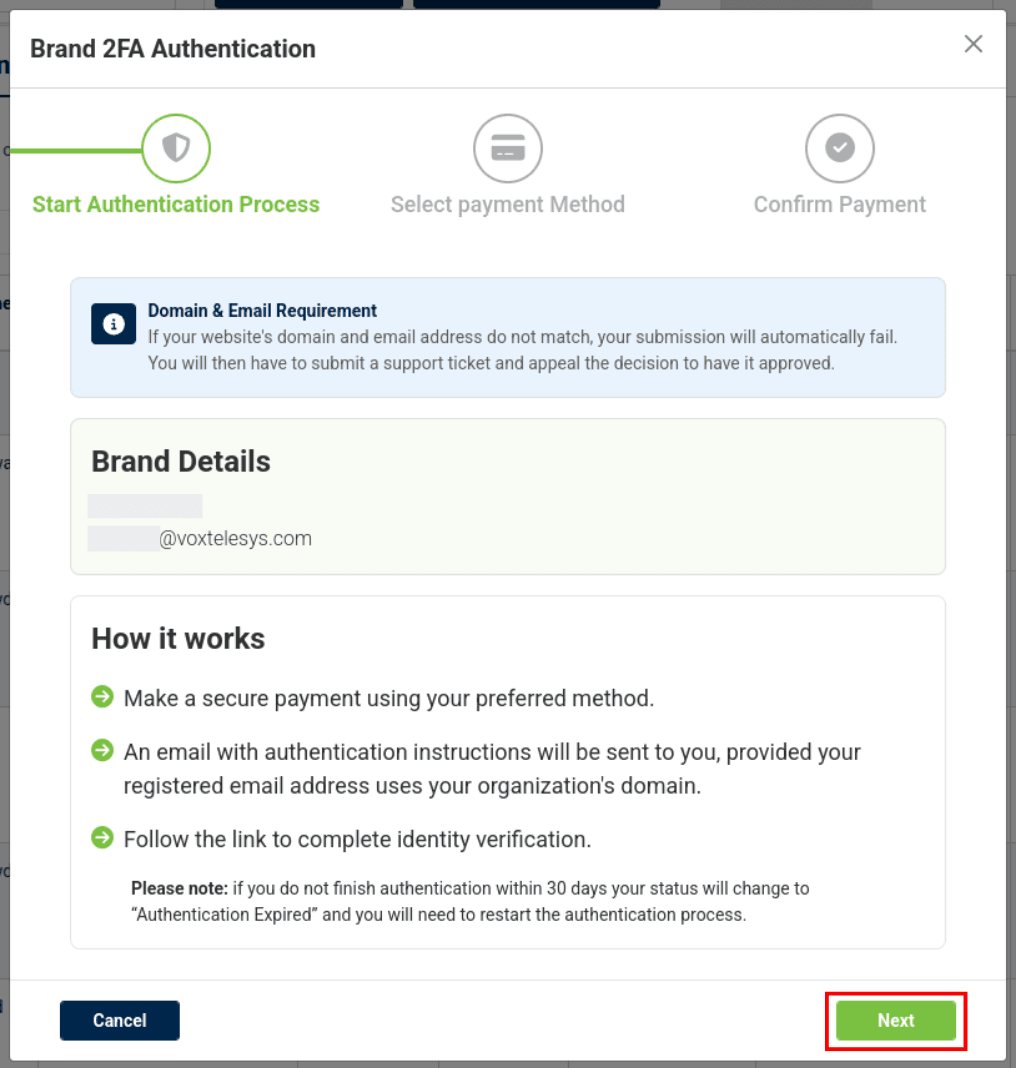Click the 'Brand Details' heading
The width and height of the screenshot is (1016, 1068).
pos(181,462)
